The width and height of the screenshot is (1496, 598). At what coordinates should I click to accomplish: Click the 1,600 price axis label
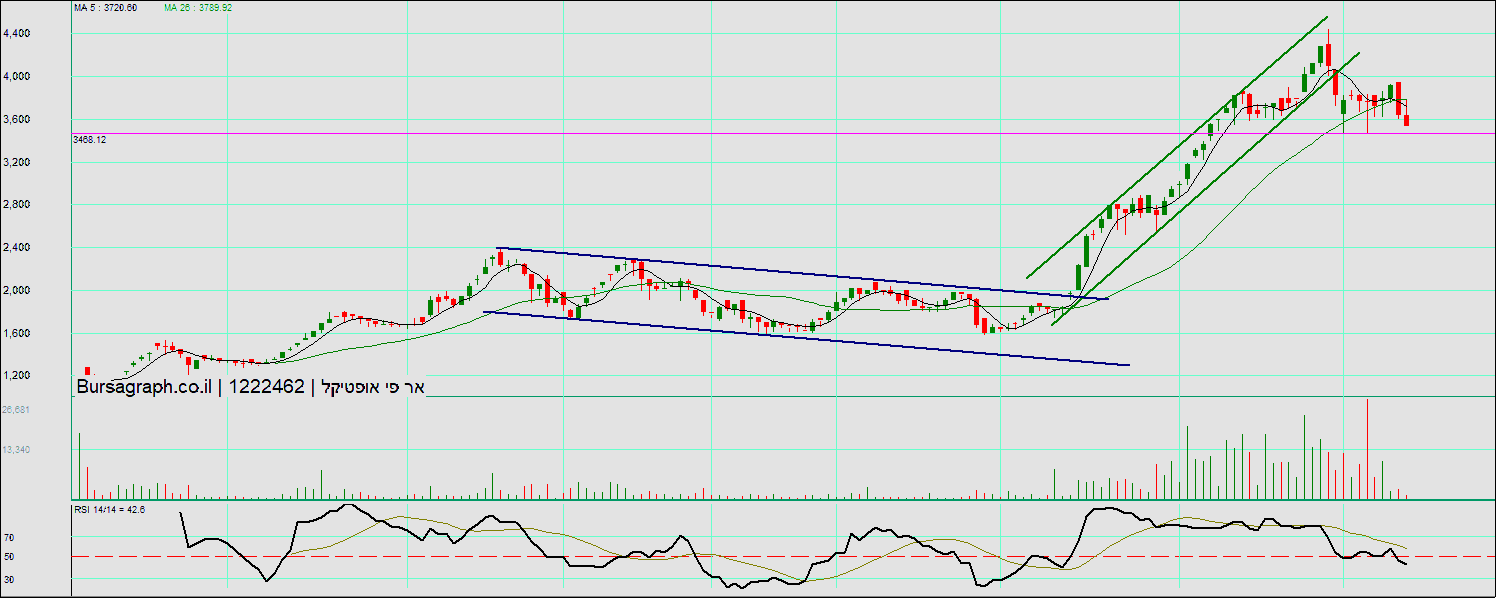[x=17, y=334]
